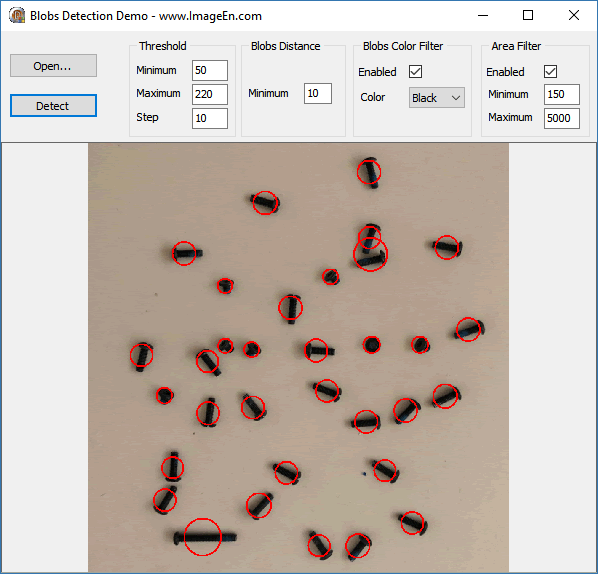
Task: Click the Threshold Step field
Action: [210, 118]
